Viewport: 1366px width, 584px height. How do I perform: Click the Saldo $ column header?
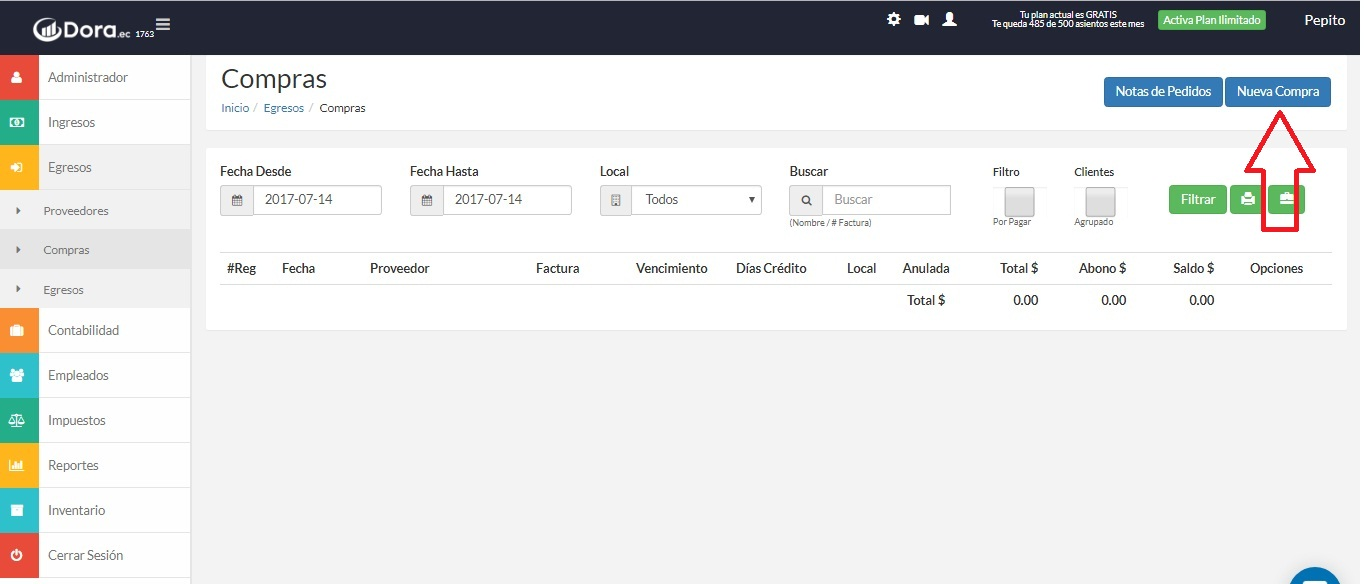pos(1194,268)
